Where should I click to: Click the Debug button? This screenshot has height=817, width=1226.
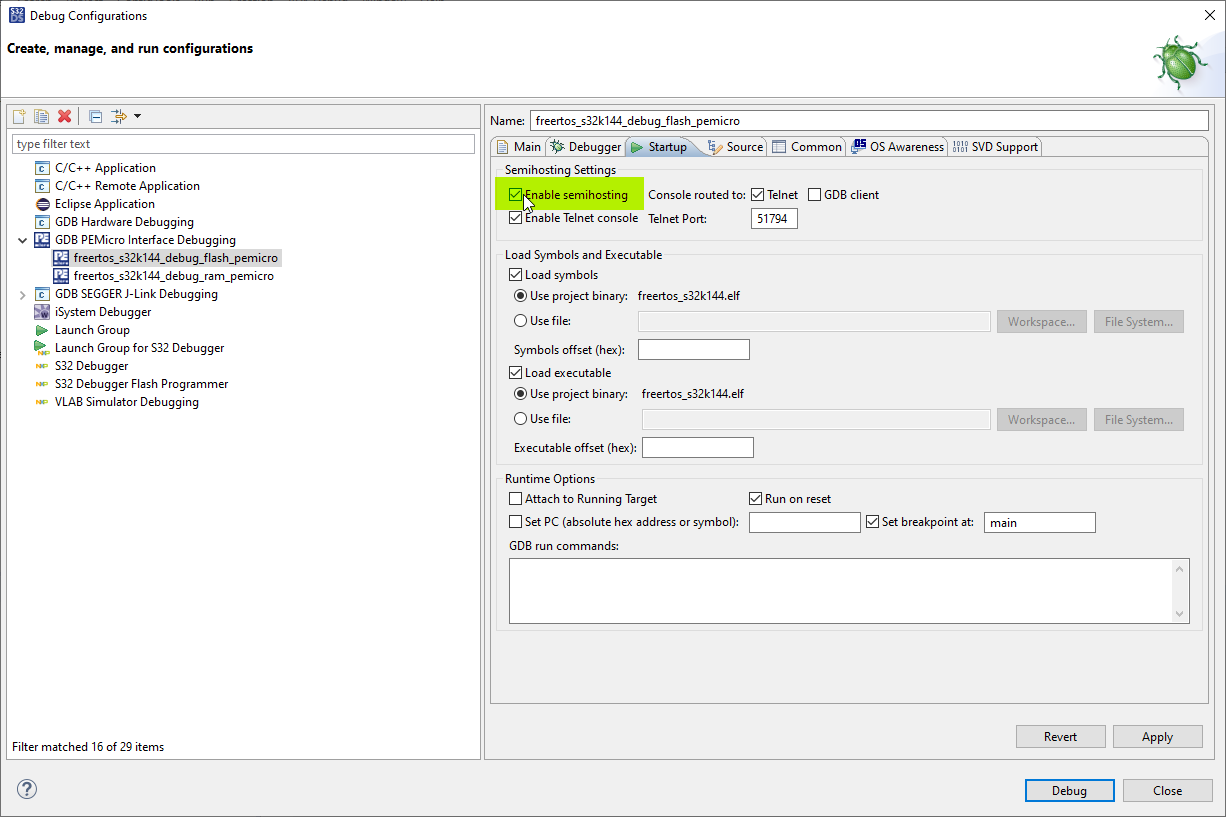click(1069, 790)
